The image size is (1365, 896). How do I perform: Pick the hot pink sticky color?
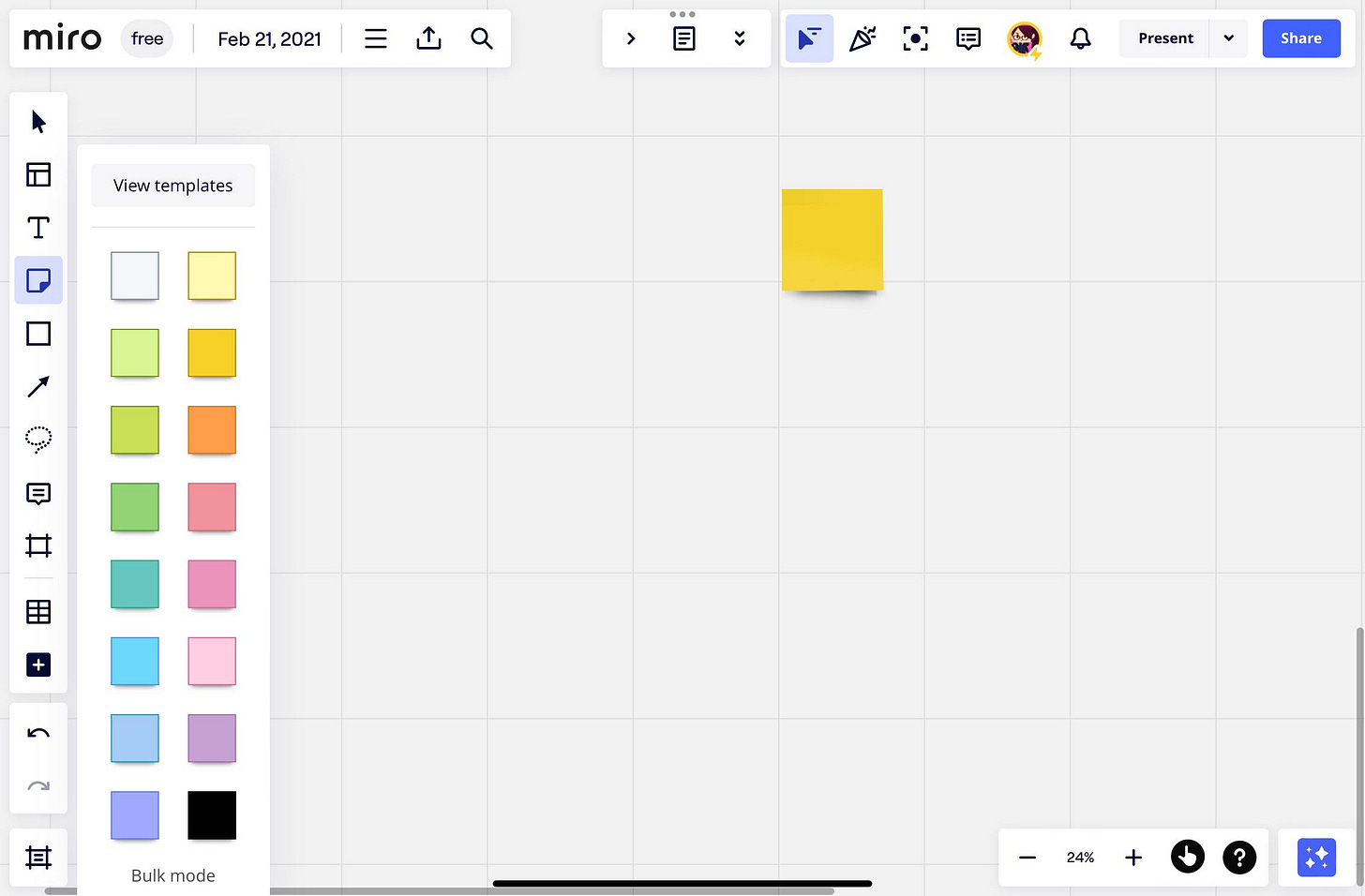click(x=212, y=584)
